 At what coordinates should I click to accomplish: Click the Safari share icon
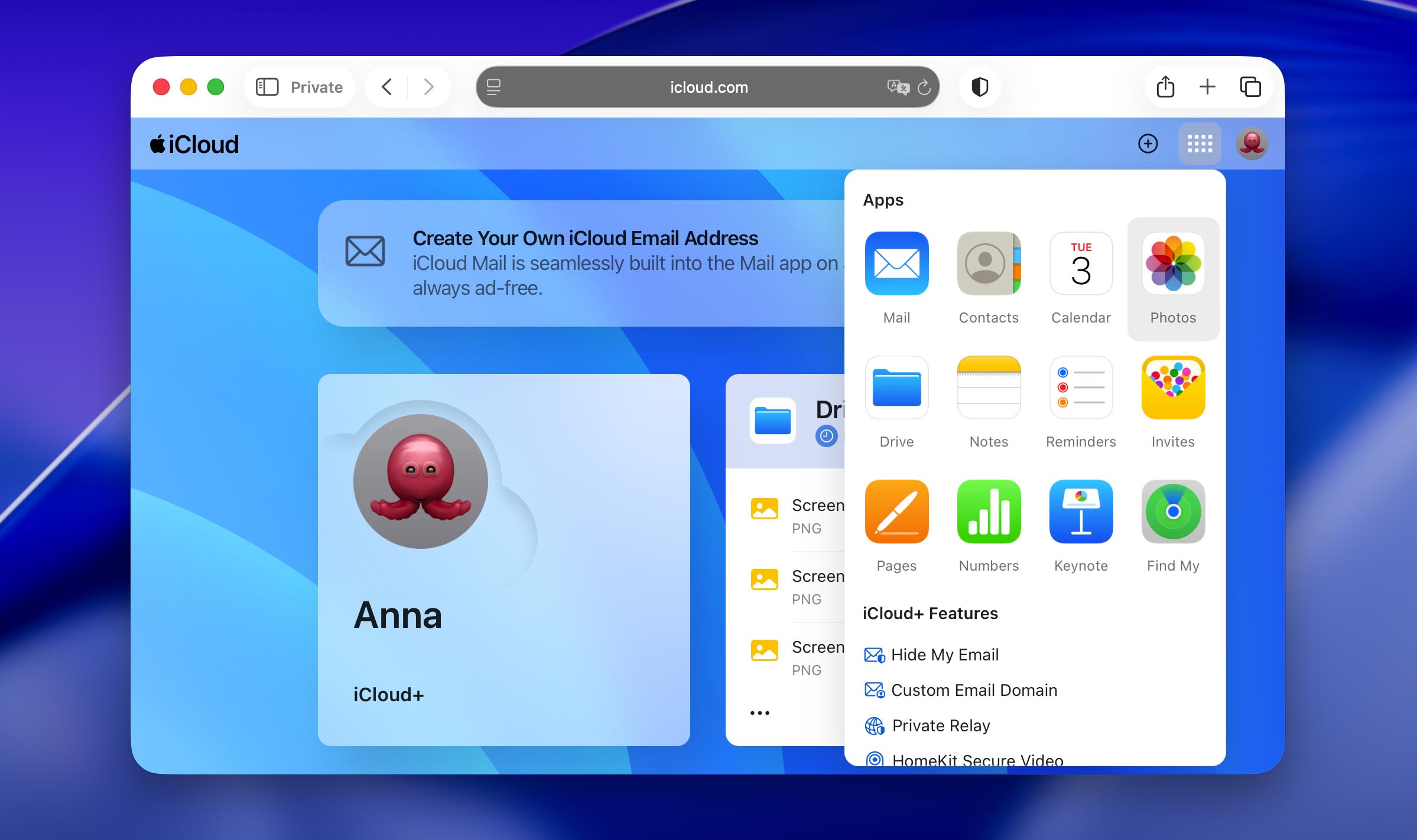tap(1165, 87)
